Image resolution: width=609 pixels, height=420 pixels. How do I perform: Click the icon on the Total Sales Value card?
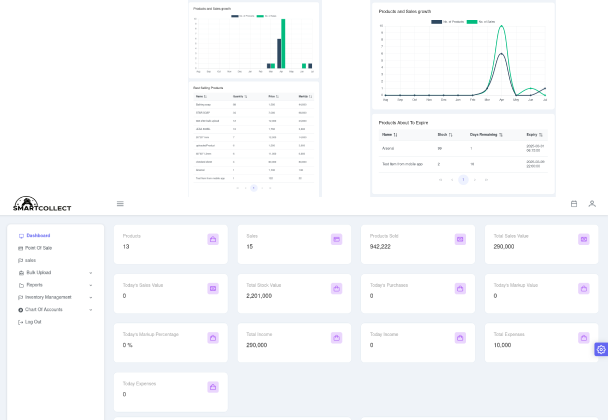[584, 240]
